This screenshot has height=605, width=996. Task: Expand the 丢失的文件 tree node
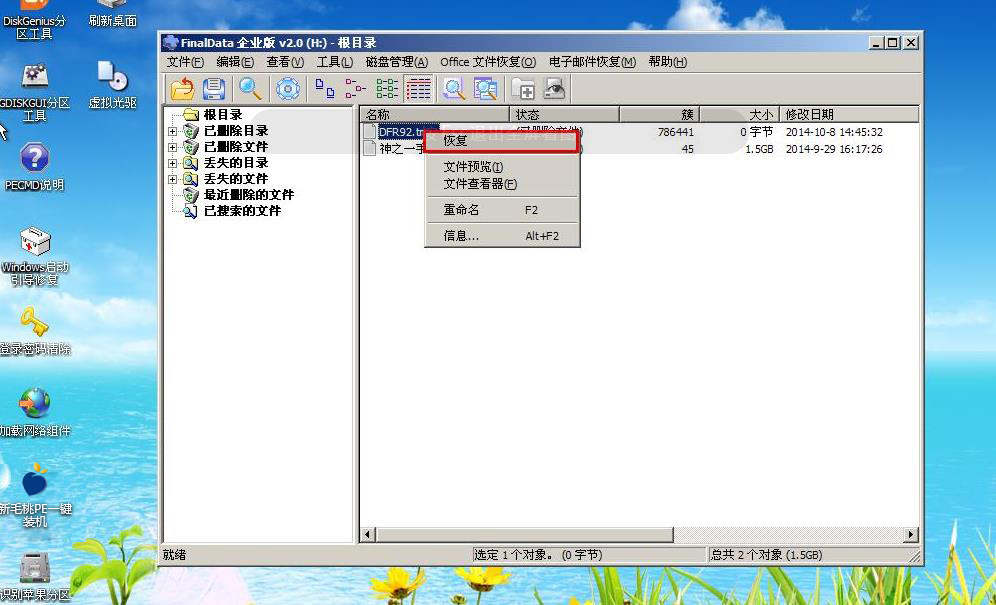[172, 179]
